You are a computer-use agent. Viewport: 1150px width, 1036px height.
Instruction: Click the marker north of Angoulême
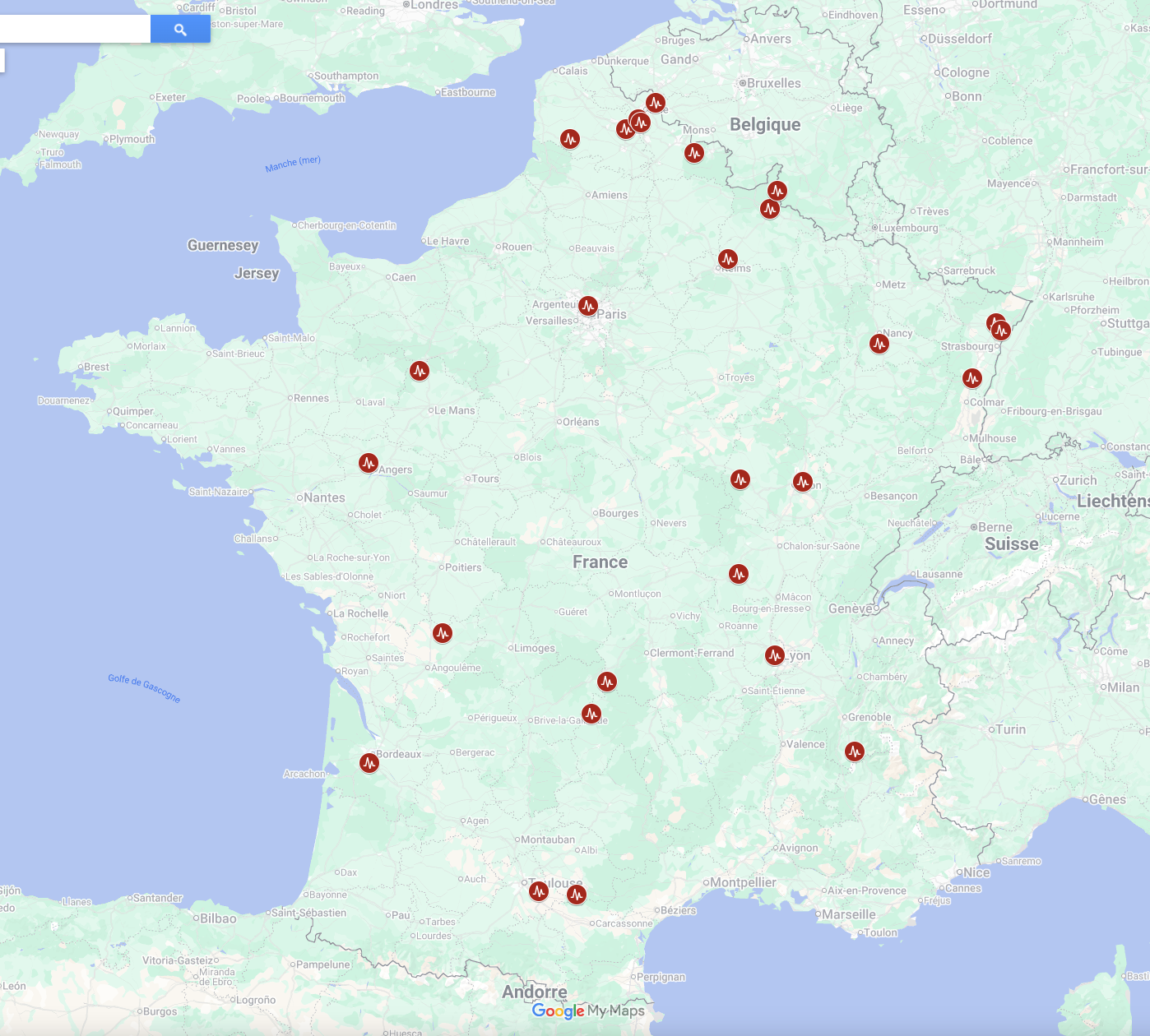443,633
